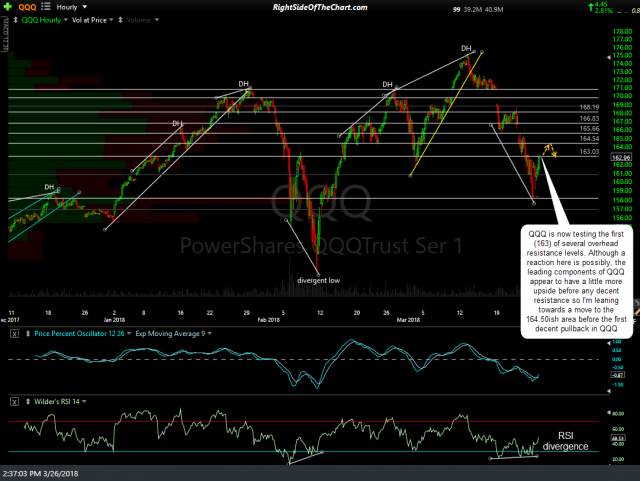The width and height of the screenshot is (640, 481).
Task: Select the 163.03 resistance level label
Action: [589, 151]
